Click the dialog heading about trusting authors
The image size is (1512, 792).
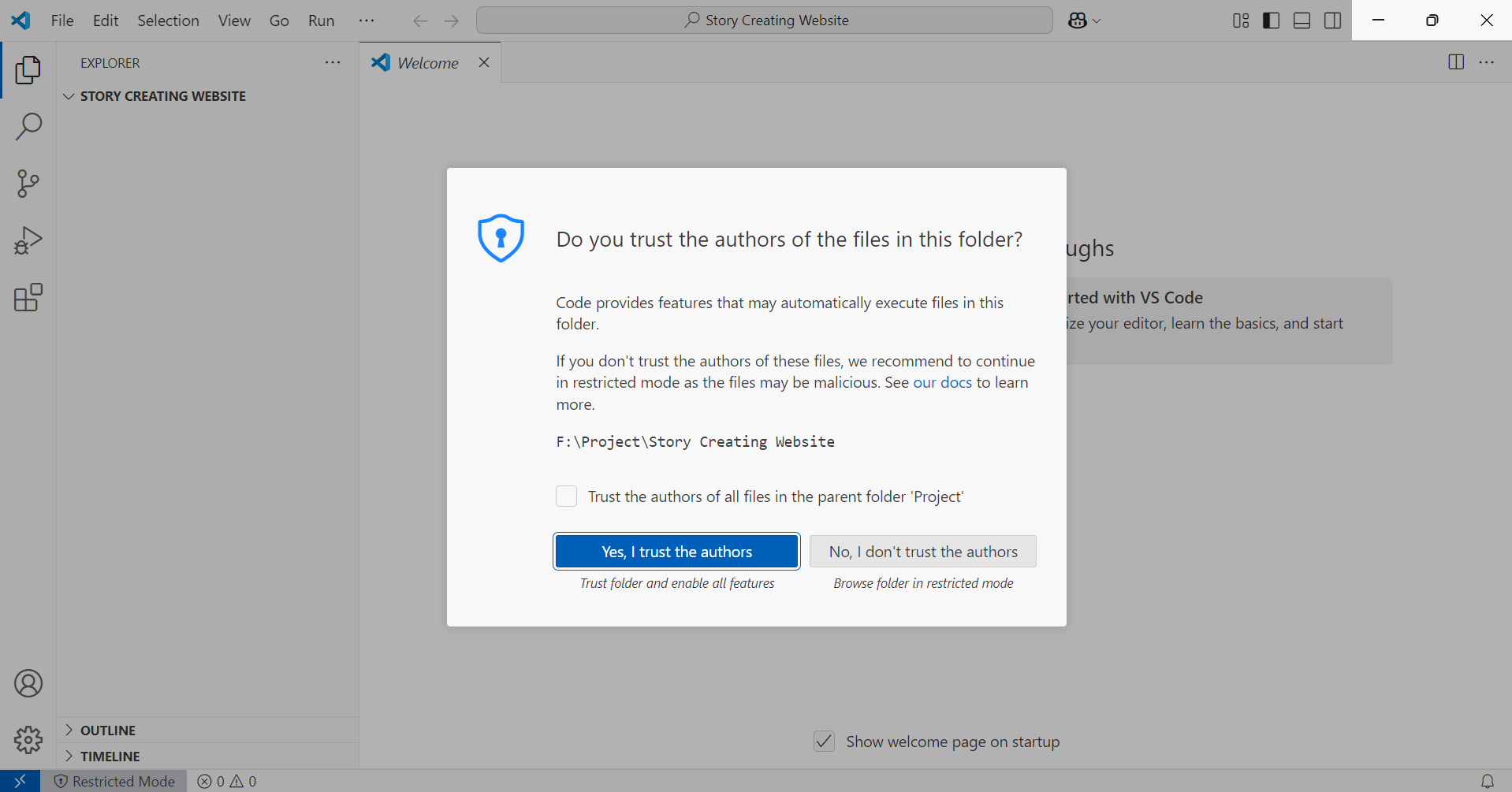790,240
